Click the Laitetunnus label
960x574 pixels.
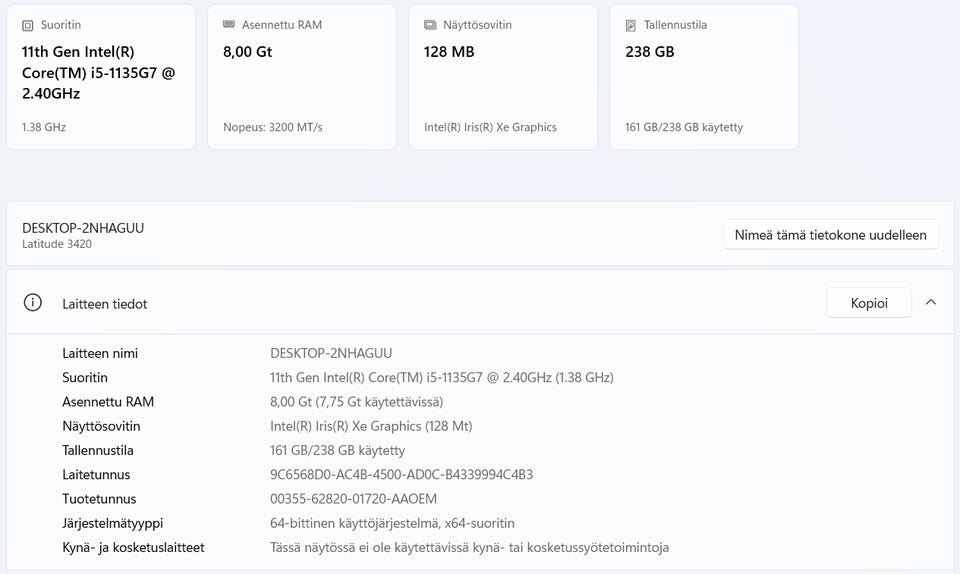pos(96,475)
